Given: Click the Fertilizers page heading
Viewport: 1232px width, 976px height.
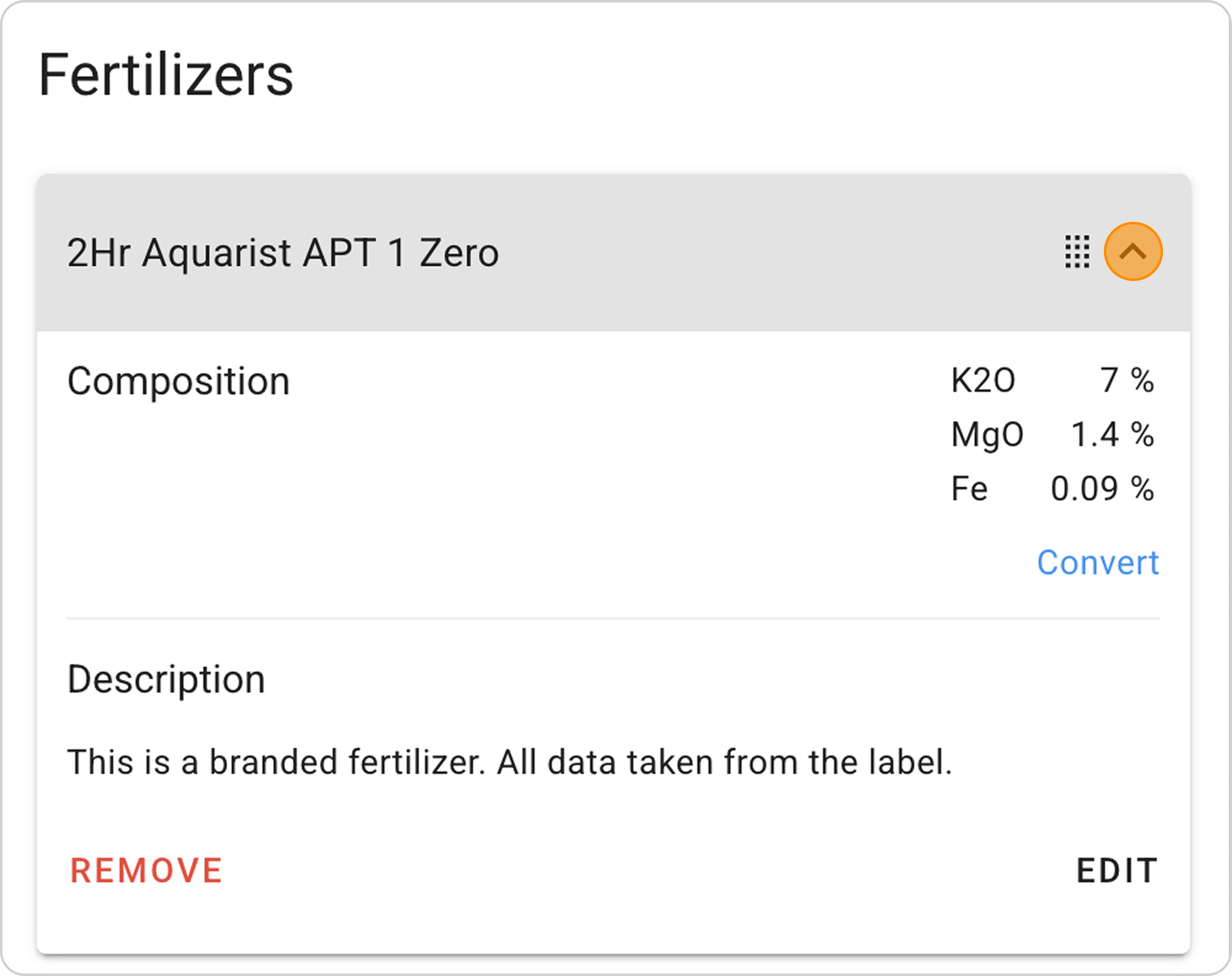Looking at the screenshot, I should [166, 75].
